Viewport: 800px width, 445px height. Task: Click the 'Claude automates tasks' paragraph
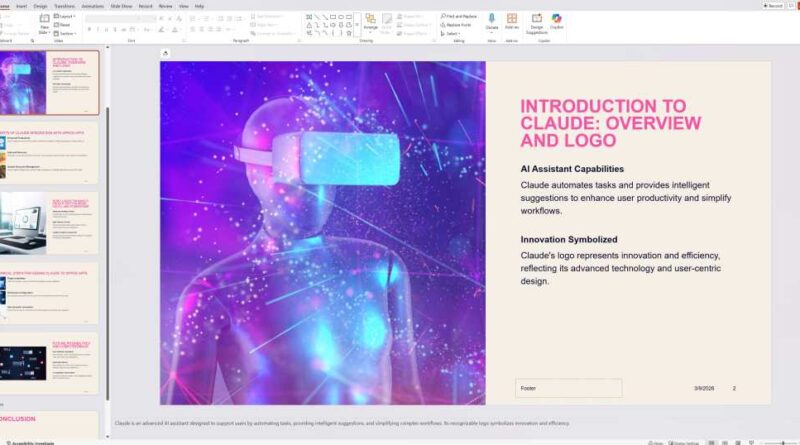point(626,198)
